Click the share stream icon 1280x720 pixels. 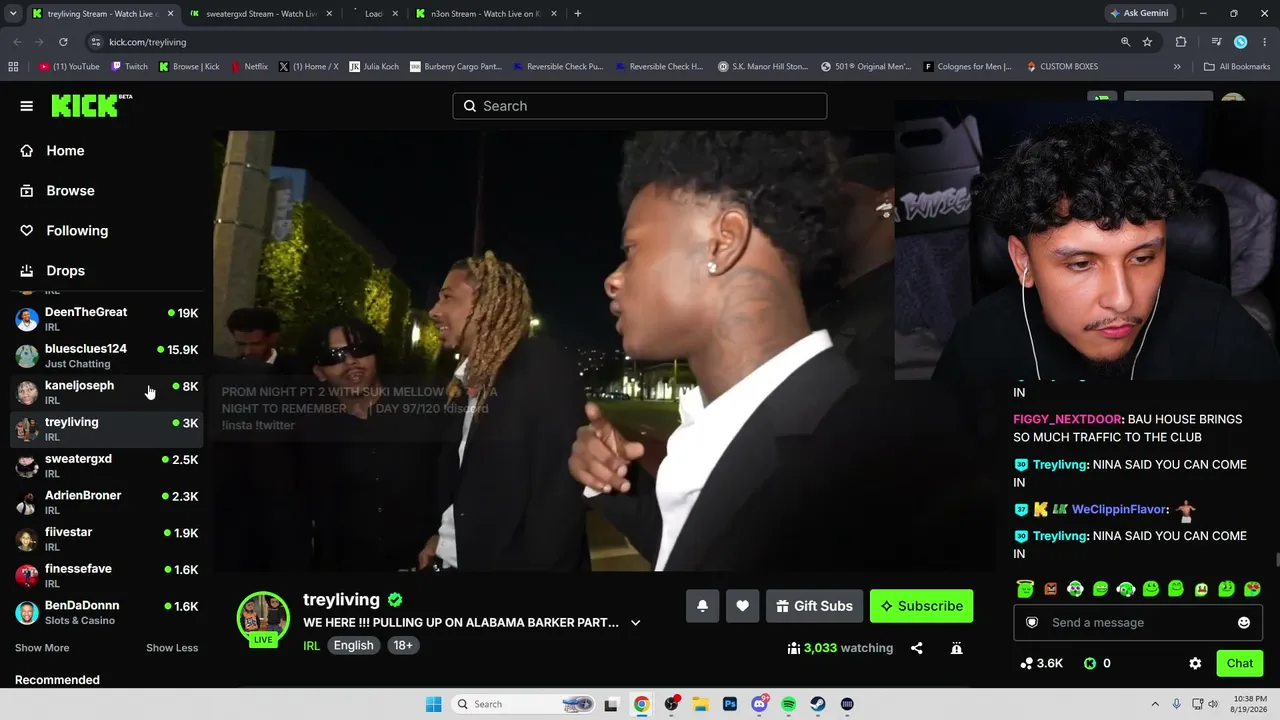(916, 648)
